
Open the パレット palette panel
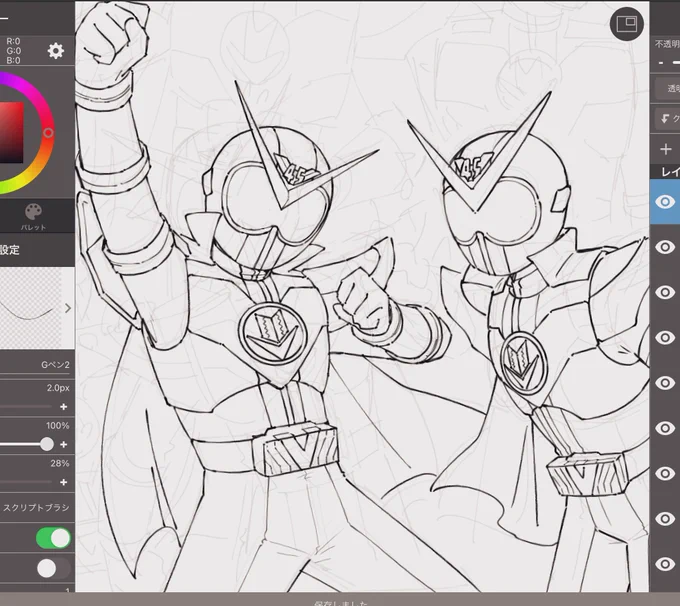(33, 216)
